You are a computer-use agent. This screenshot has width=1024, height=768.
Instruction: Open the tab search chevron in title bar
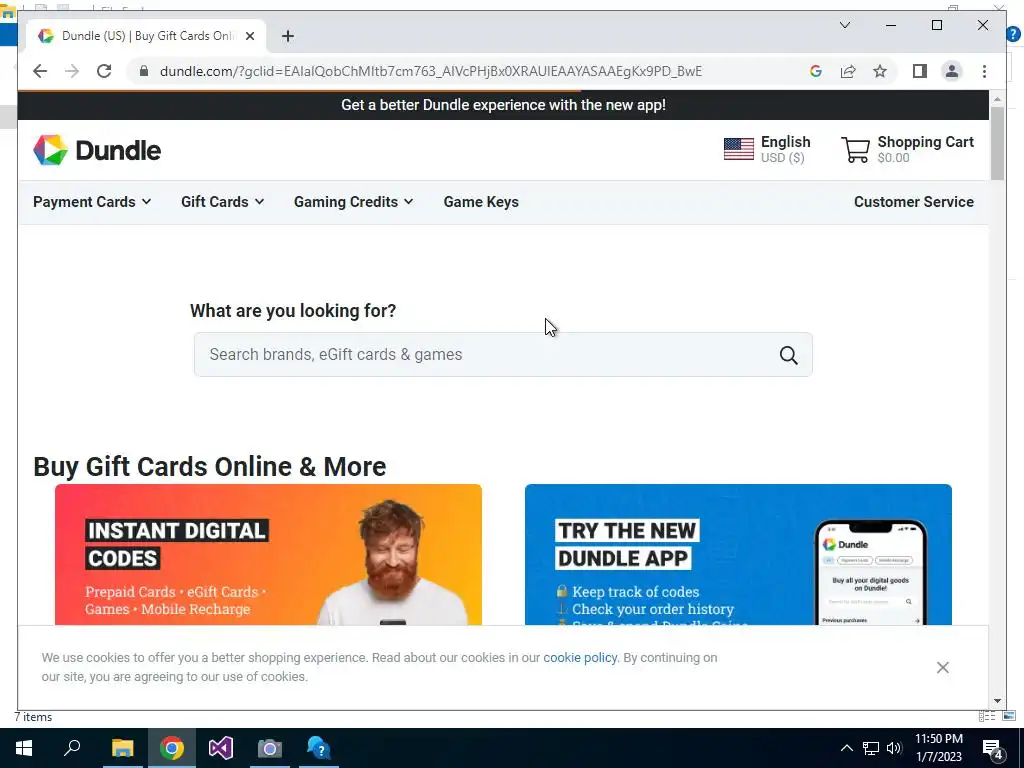point(844,25)
